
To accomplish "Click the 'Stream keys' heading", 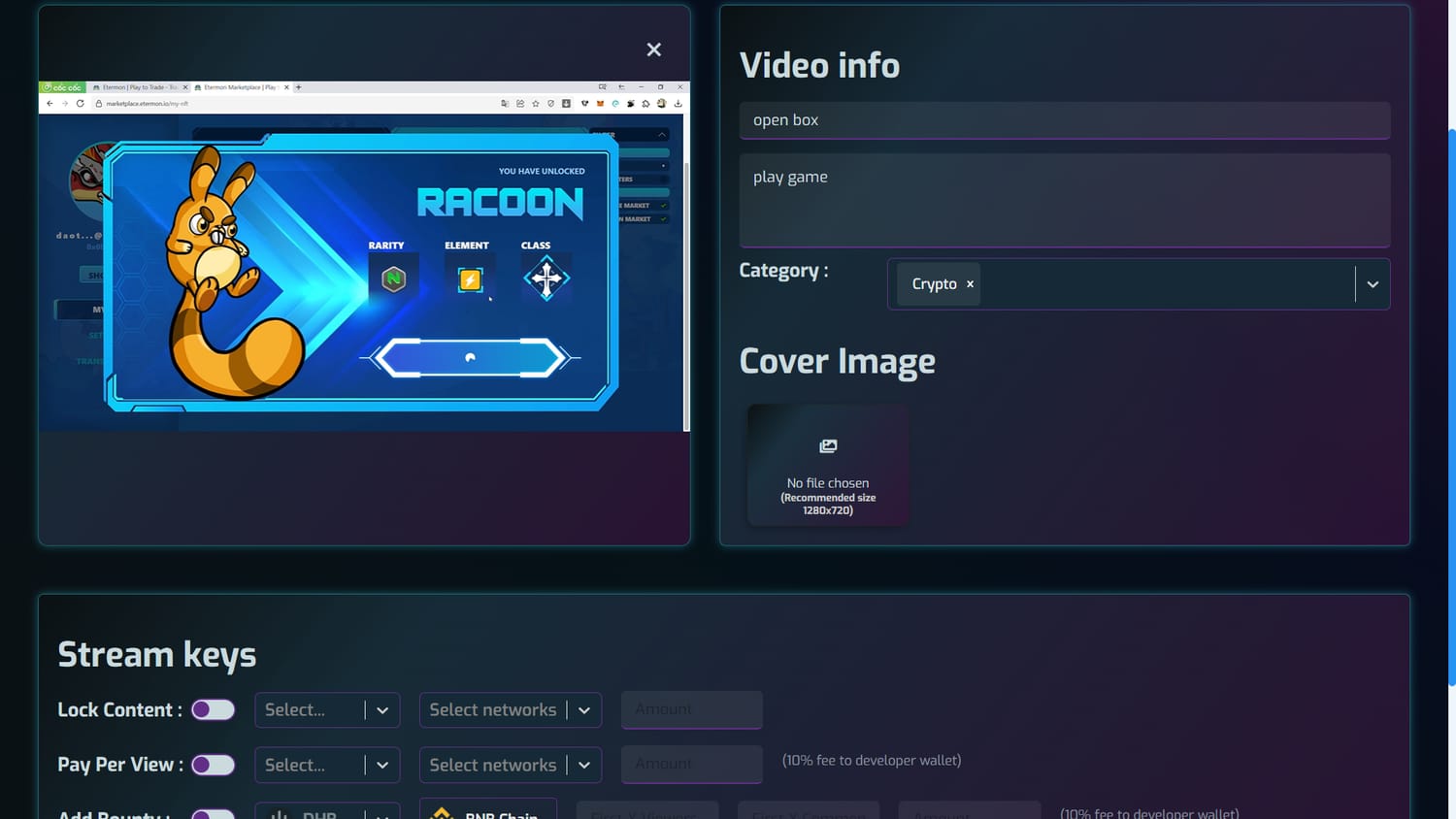I will 157,655.
